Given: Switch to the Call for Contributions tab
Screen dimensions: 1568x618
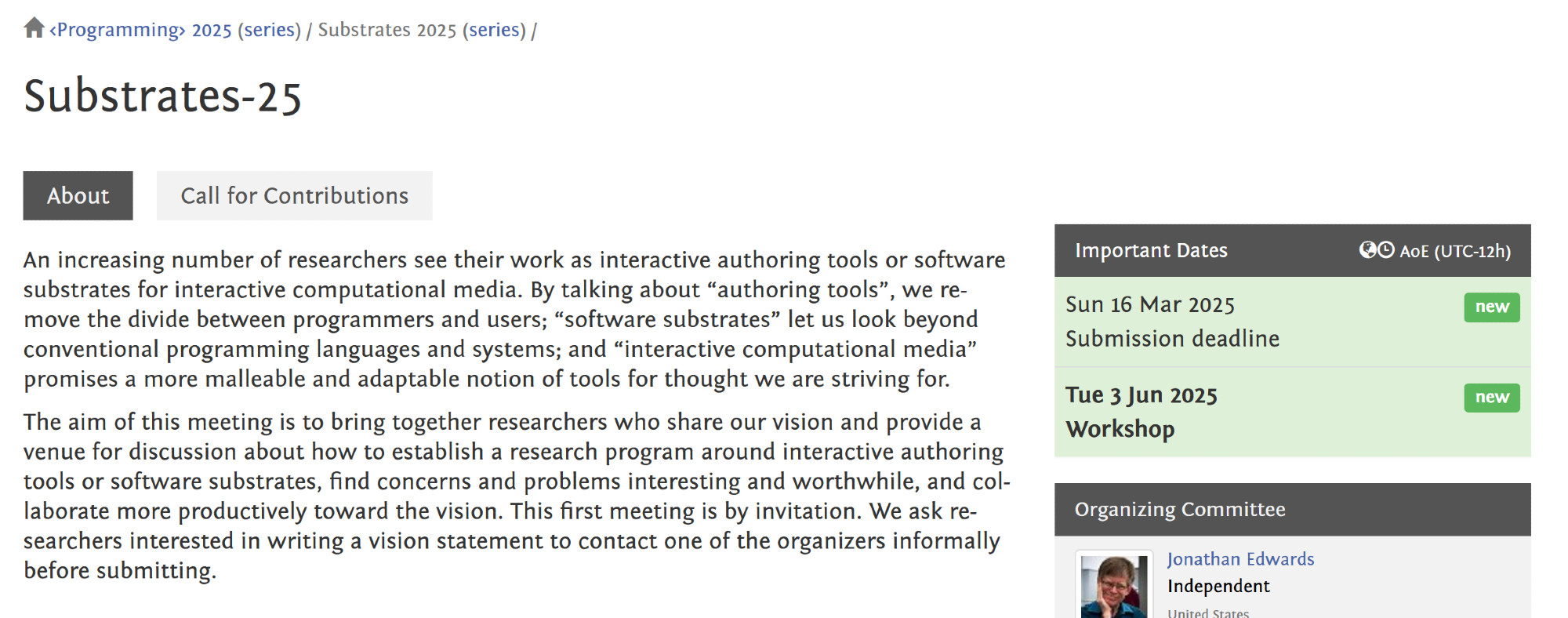Looking at the screenshot, I should [294, 196].
